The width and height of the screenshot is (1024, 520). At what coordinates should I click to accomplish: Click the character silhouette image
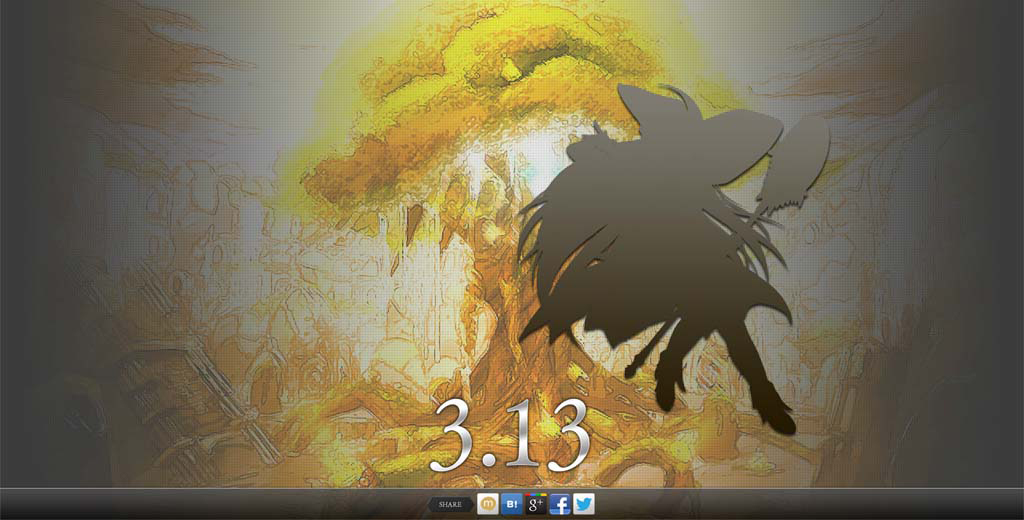pos(673,258)
